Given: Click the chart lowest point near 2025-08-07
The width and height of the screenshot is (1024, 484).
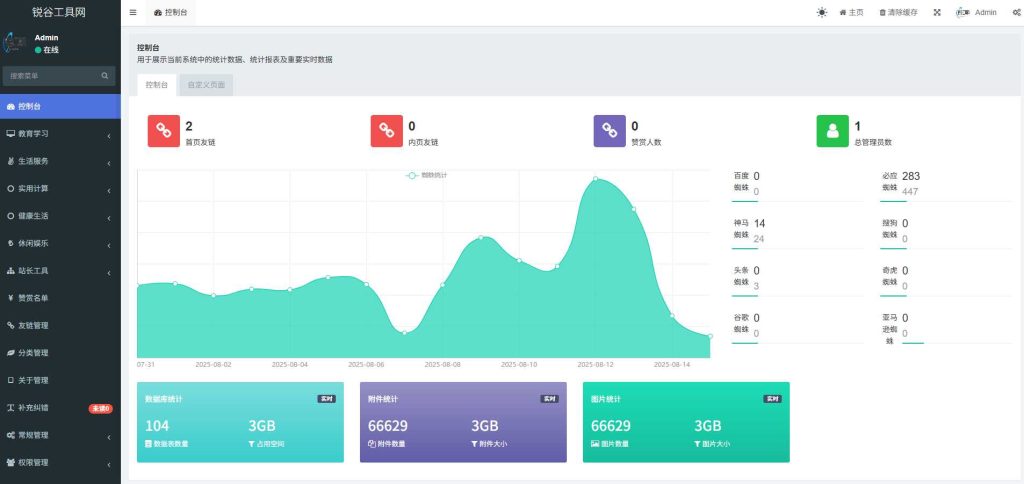Looking at the screenshot, I should 404,333.
